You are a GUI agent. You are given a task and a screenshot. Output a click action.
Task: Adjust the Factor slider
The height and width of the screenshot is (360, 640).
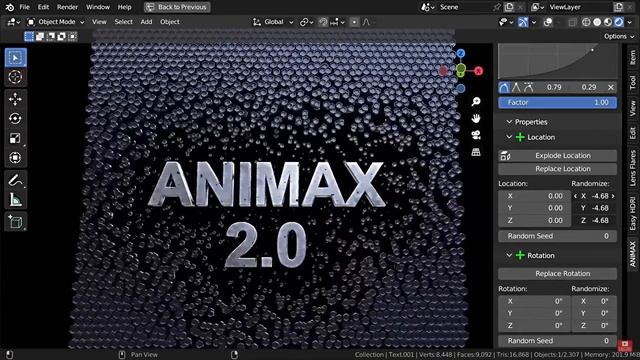click(x=557, y=102)
